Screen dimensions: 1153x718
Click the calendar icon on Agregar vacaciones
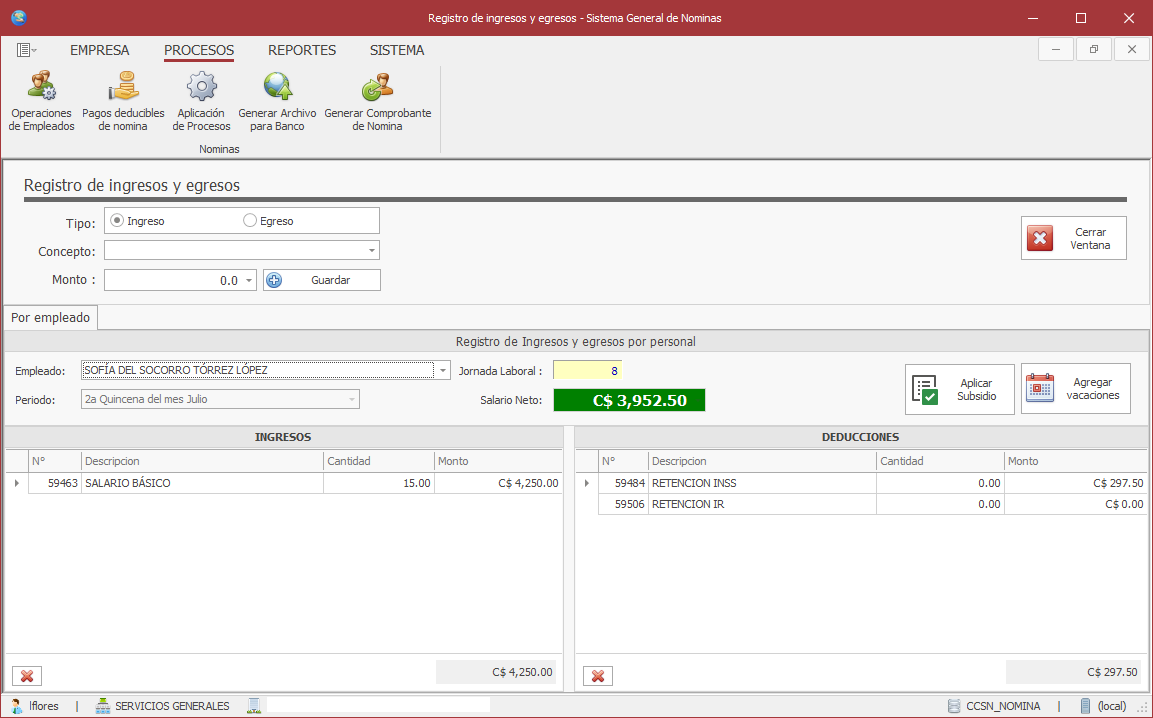coord(1040,388)
